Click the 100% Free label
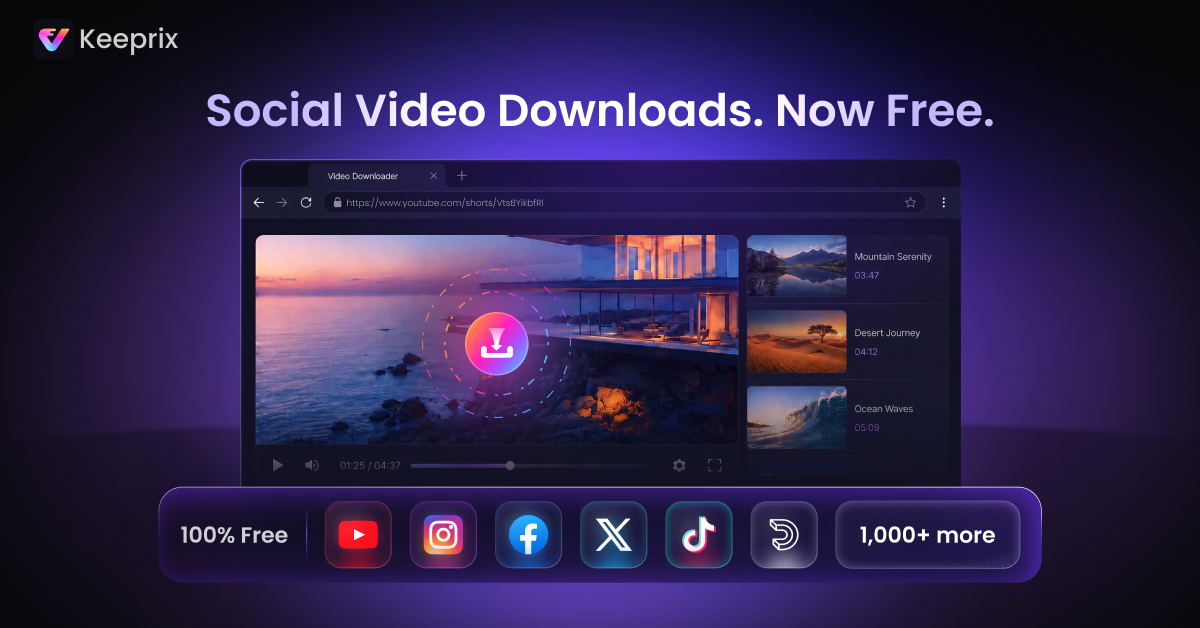 coord(234,535)
